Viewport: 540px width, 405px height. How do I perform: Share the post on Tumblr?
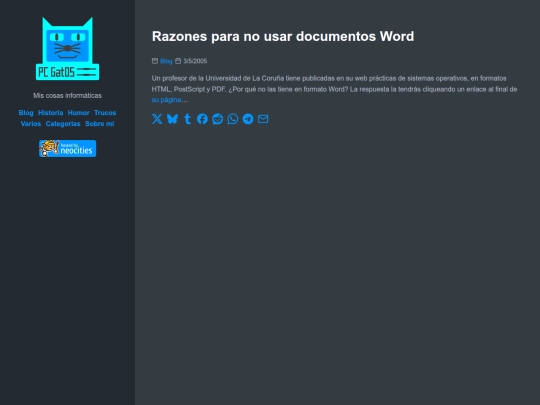(187, 119)
